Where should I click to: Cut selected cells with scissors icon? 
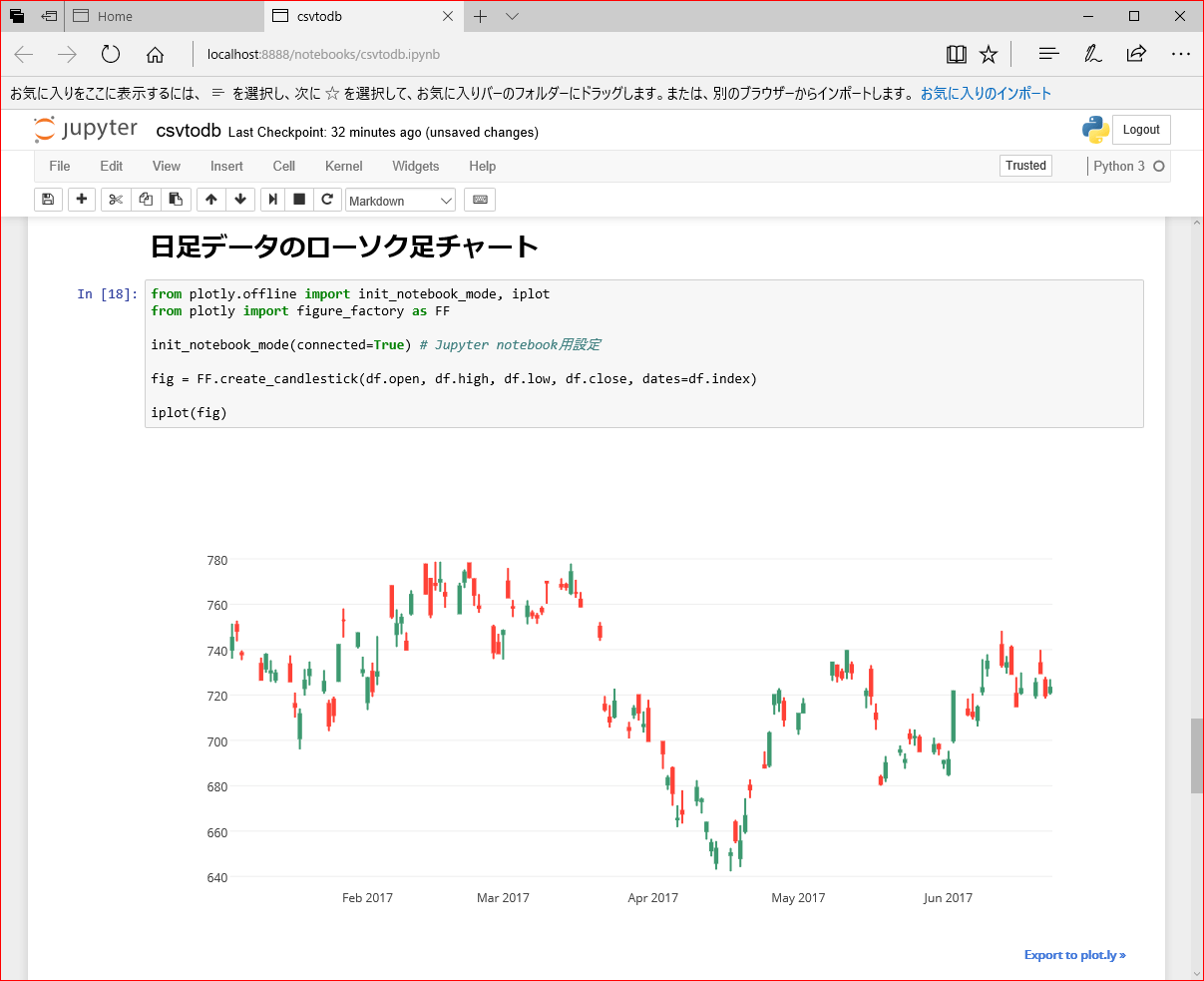coord(116,200)
